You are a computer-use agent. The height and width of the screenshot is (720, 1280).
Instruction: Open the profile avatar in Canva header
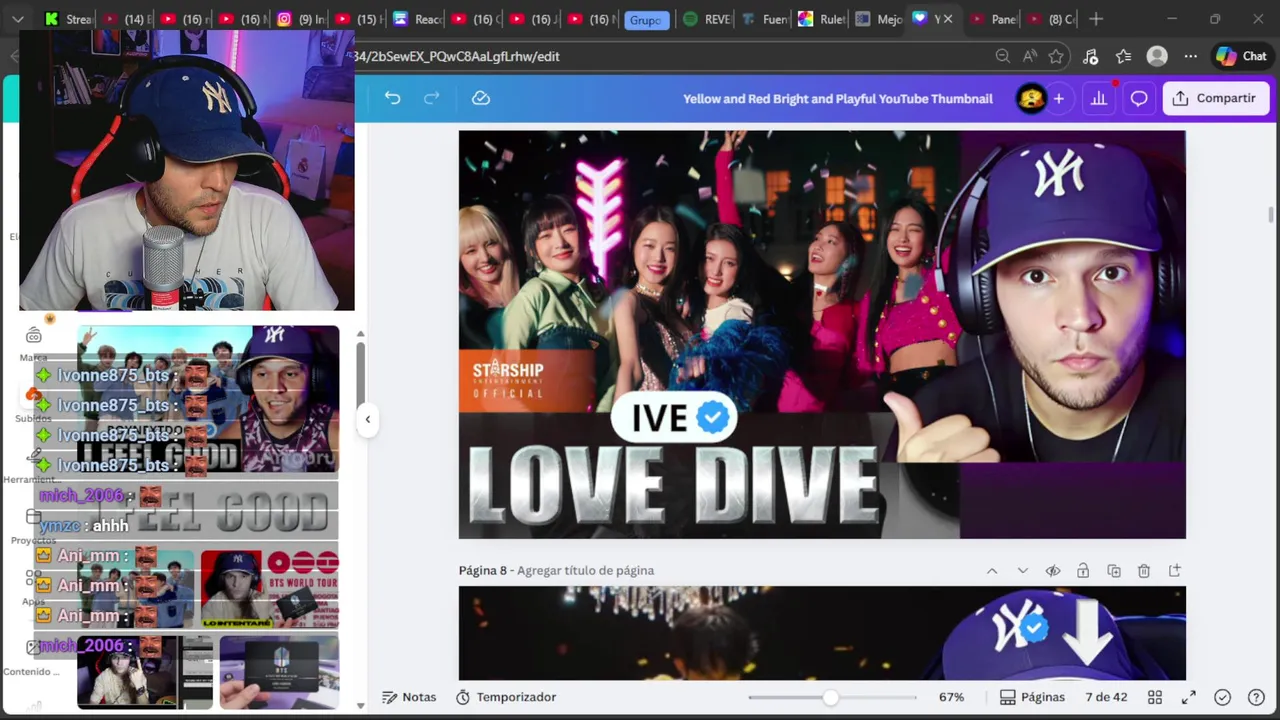pyautogui.click(x=1031, y=98)
